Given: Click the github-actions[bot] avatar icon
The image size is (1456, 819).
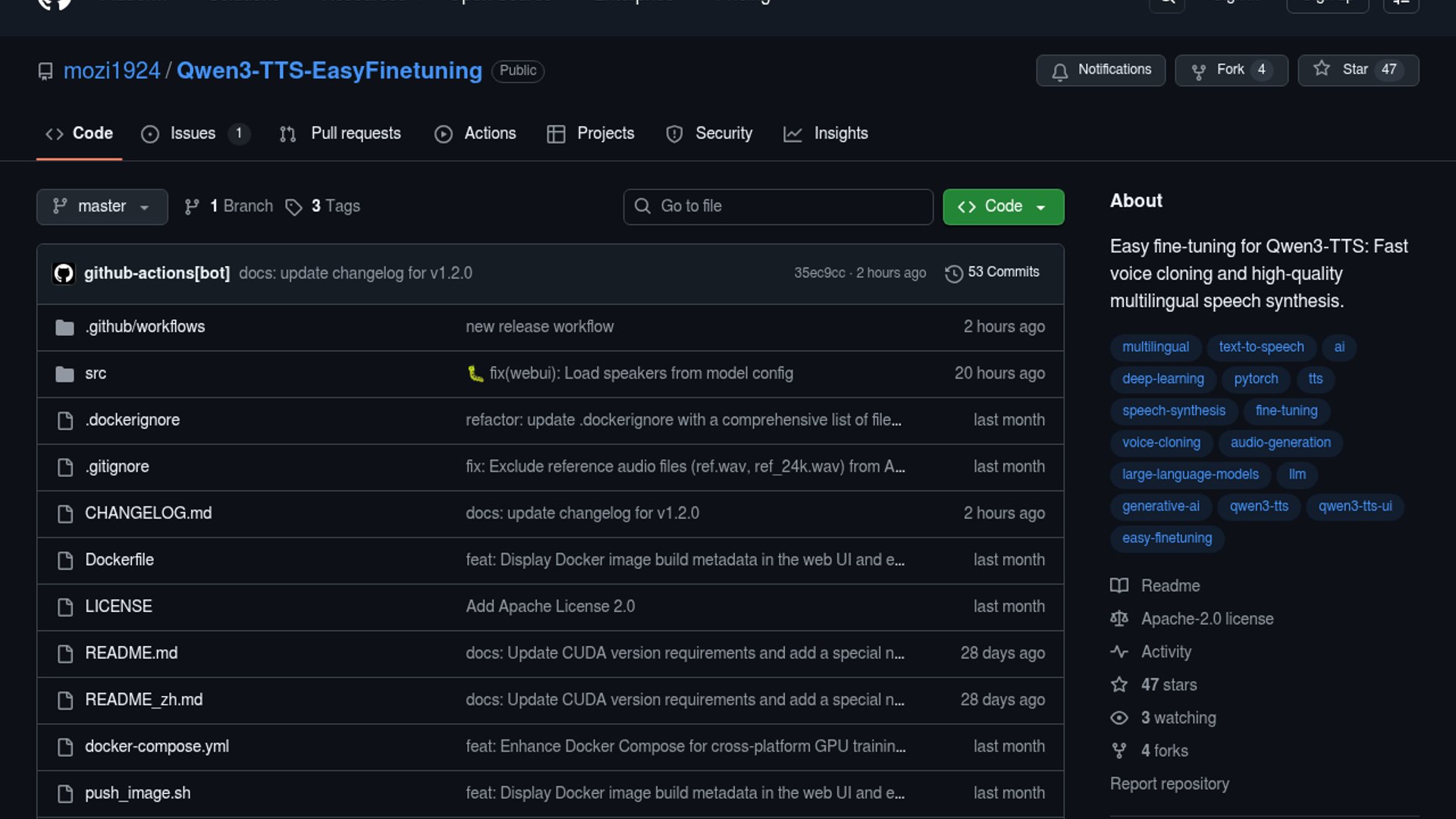Looking at the screenshot, I should [x=64, y=273].
